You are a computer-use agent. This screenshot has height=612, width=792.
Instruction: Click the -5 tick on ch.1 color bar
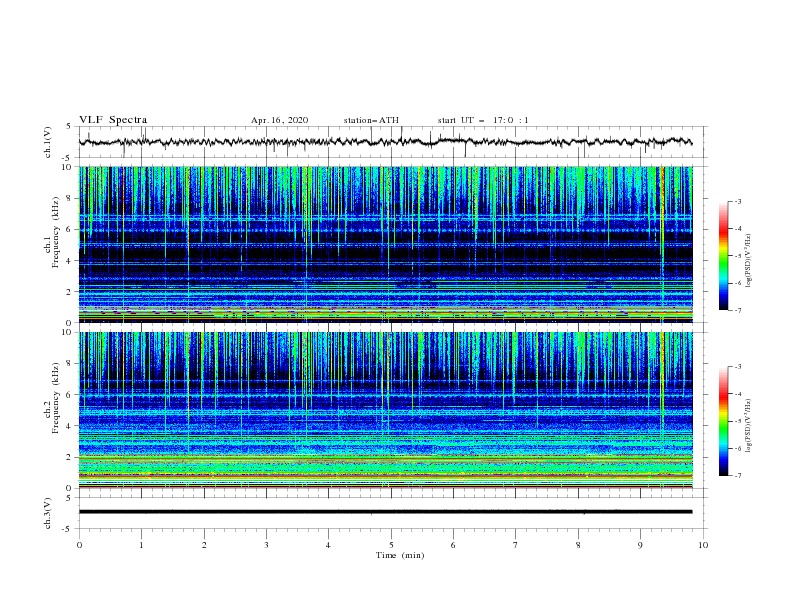737,256
